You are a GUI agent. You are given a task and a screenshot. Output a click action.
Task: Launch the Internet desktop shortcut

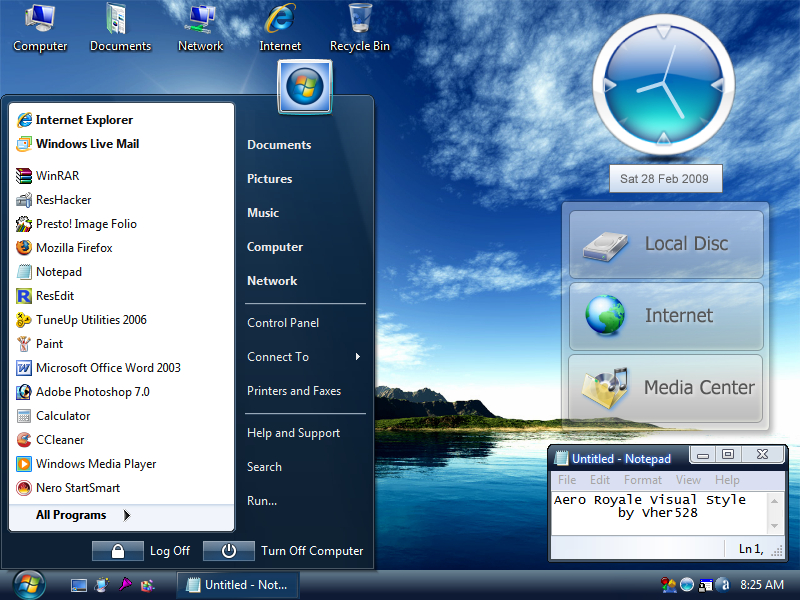click(280, 28)
